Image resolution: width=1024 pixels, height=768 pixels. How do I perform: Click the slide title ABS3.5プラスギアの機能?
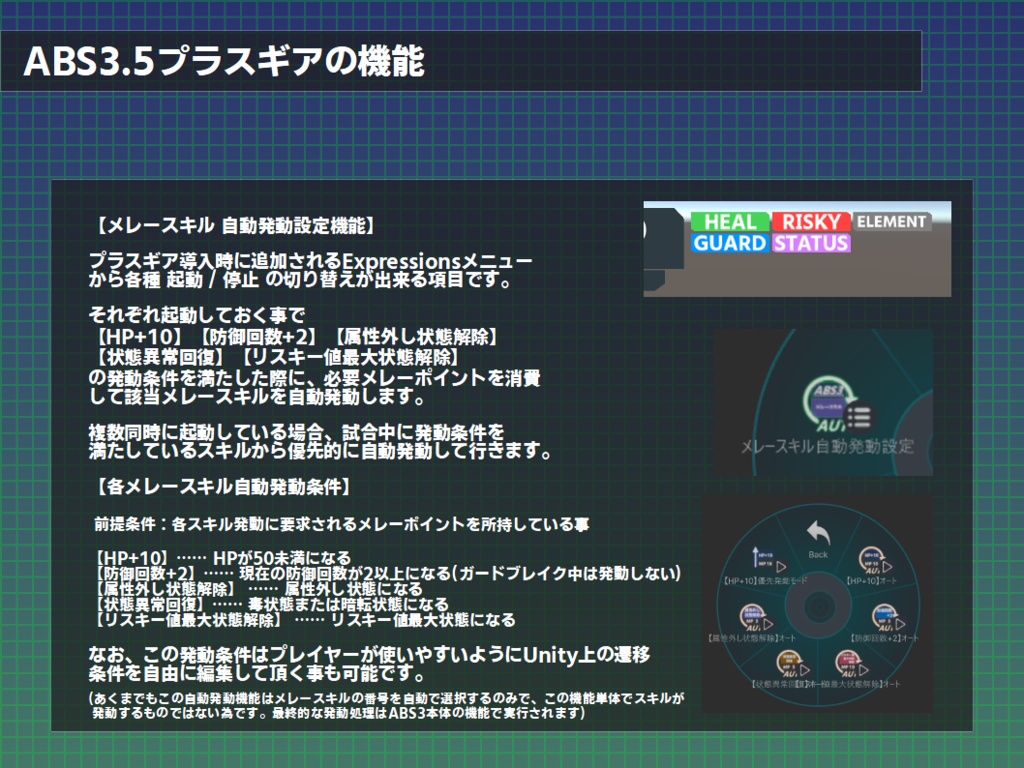[x=224, y=61]
